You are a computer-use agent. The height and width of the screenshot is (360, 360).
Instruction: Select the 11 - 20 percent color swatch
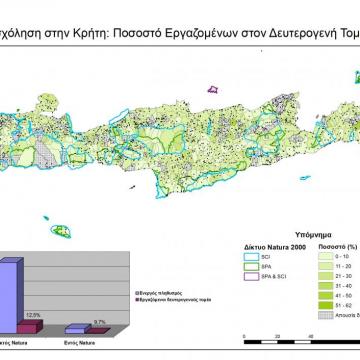coord(326,266)
